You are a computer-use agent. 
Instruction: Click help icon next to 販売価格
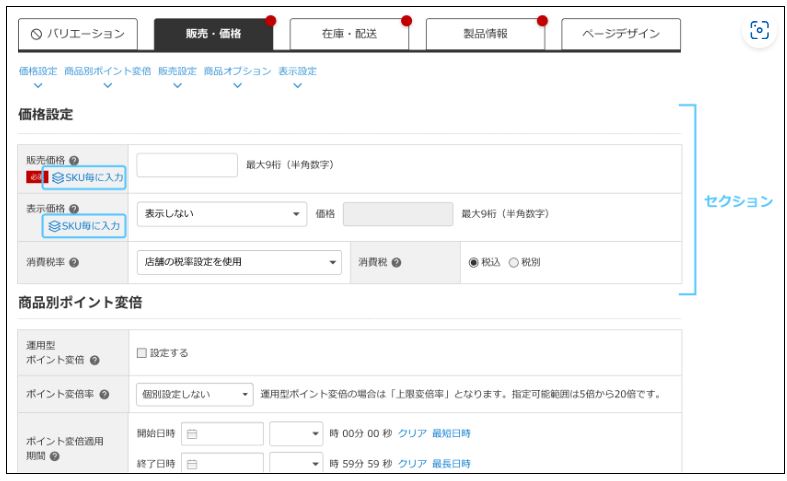click(75, 158)
